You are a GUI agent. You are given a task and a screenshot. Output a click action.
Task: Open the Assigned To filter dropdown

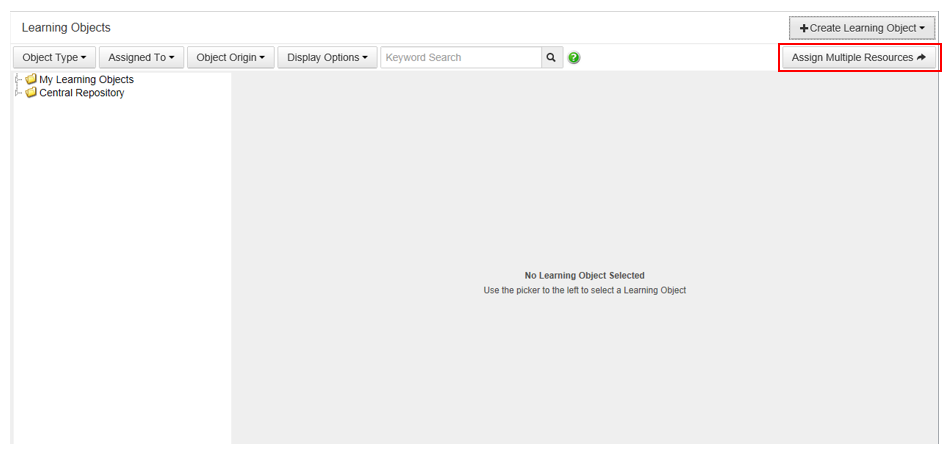(141, 58)
